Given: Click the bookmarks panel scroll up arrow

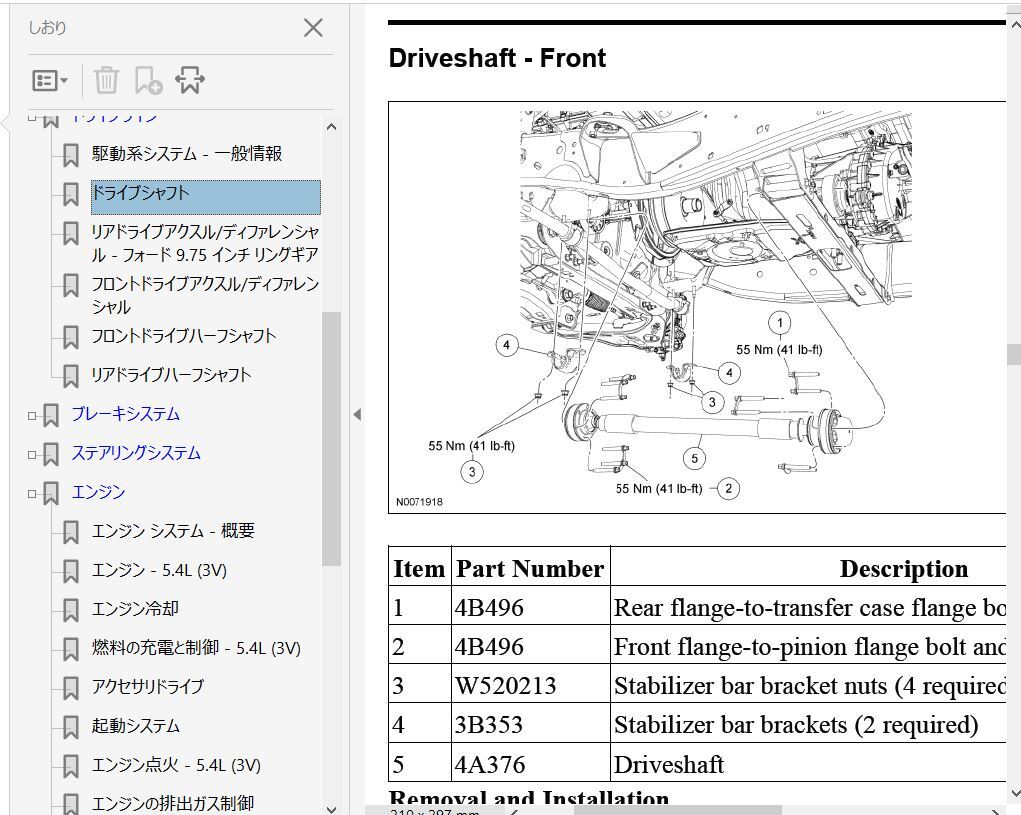Looking at the screenshot, I should (x=331, y=127).
